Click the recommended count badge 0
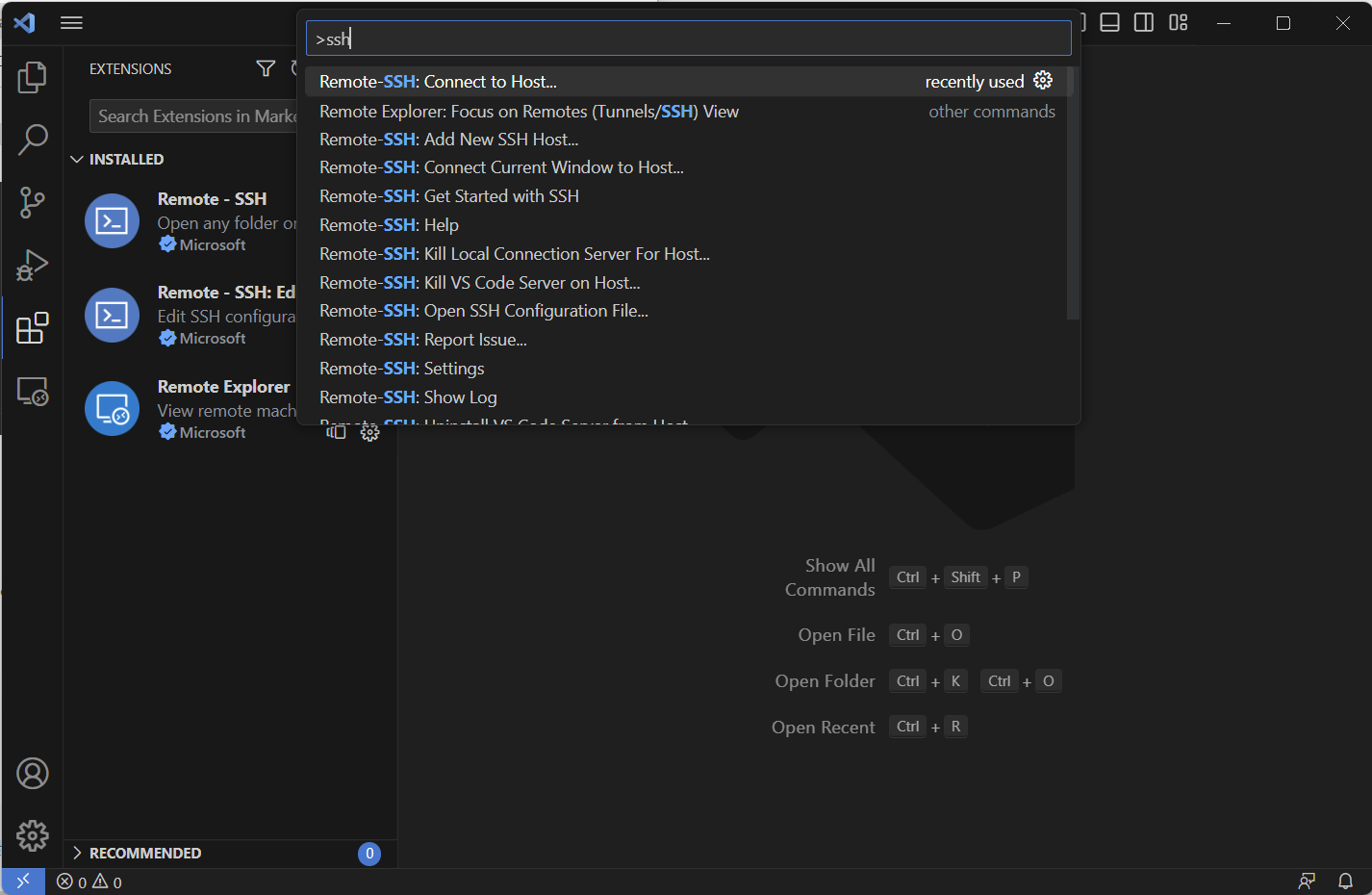Screen dimensions: 1372x895 point(369,854)
